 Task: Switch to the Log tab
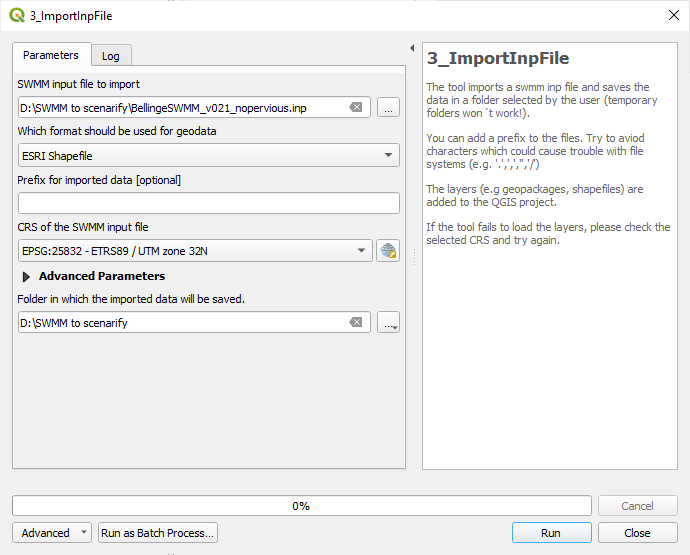(111, 56)
